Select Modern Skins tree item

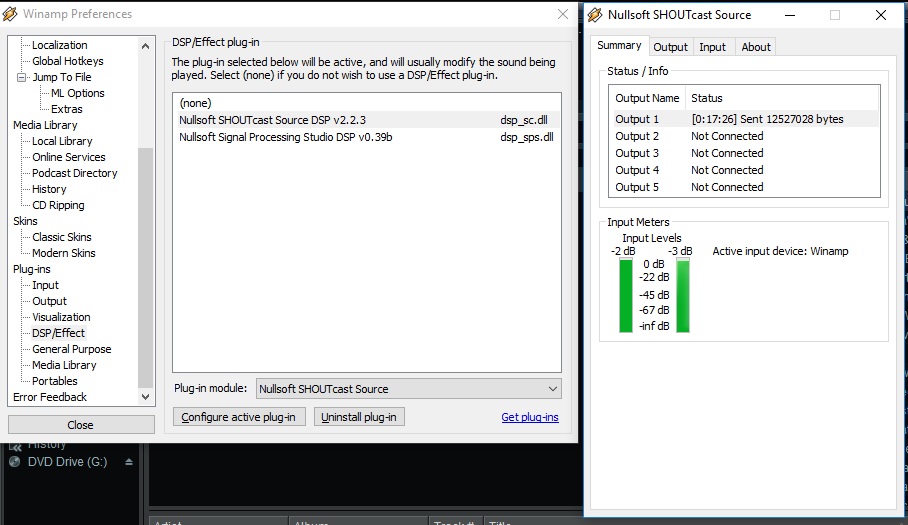(64, 253)
